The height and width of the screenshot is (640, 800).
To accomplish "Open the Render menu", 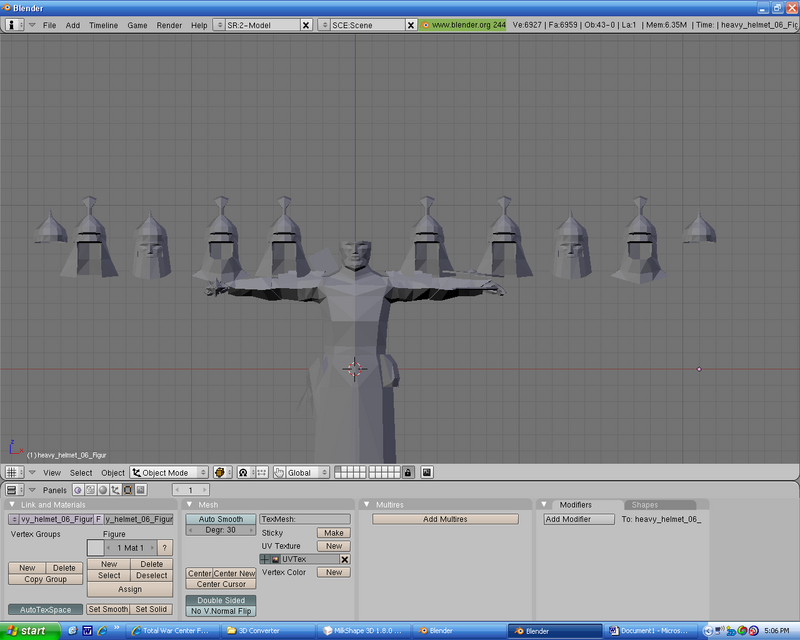I will (169, 24).
